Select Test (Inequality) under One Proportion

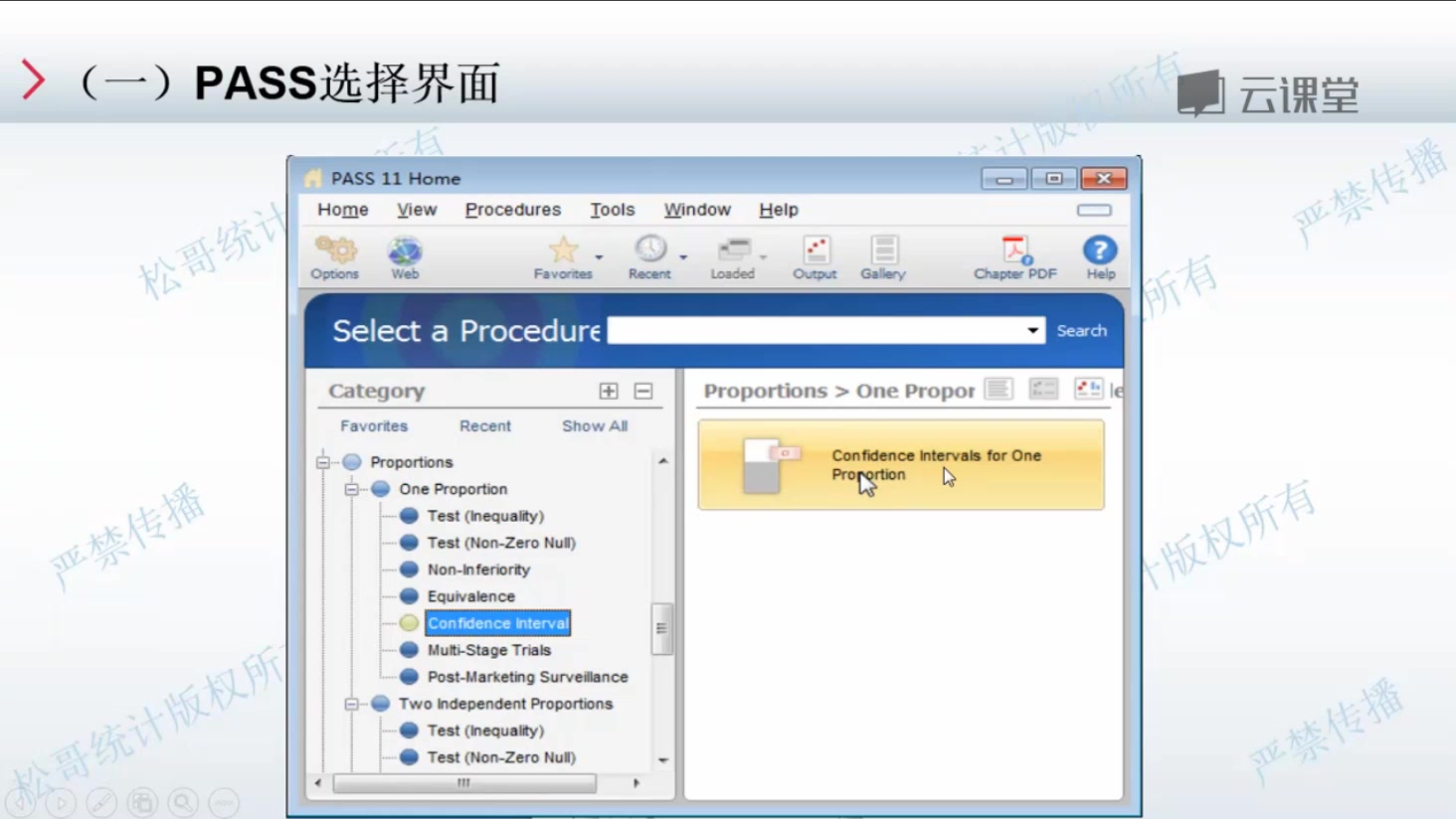485,516
